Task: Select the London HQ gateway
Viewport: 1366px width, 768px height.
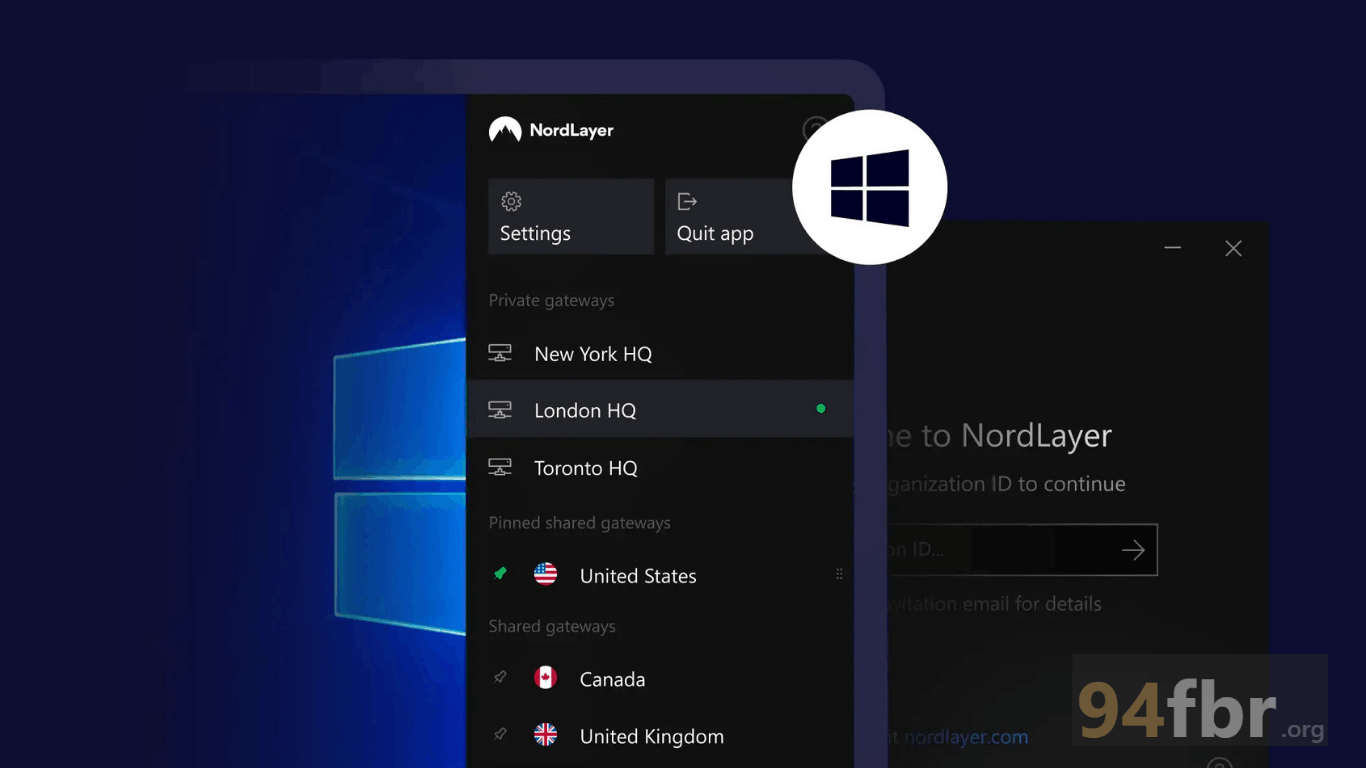Action: (x=660, y=409)
